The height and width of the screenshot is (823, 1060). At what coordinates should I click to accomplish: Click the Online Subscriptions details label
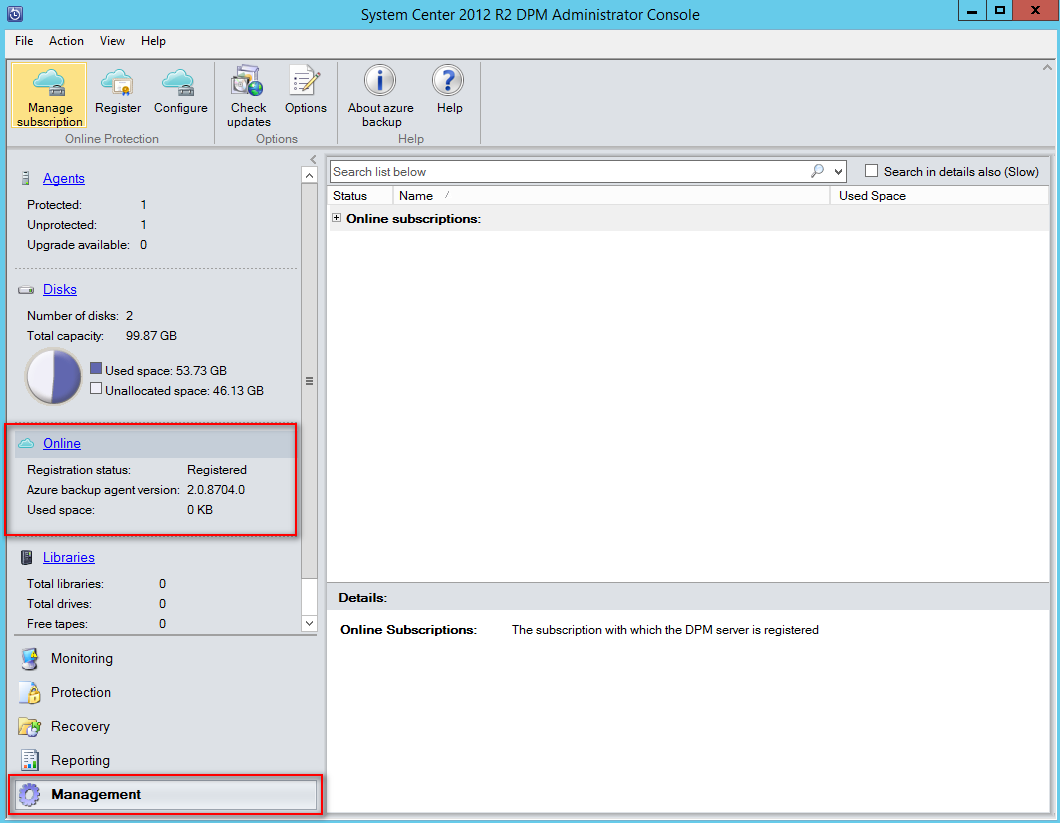408,630
